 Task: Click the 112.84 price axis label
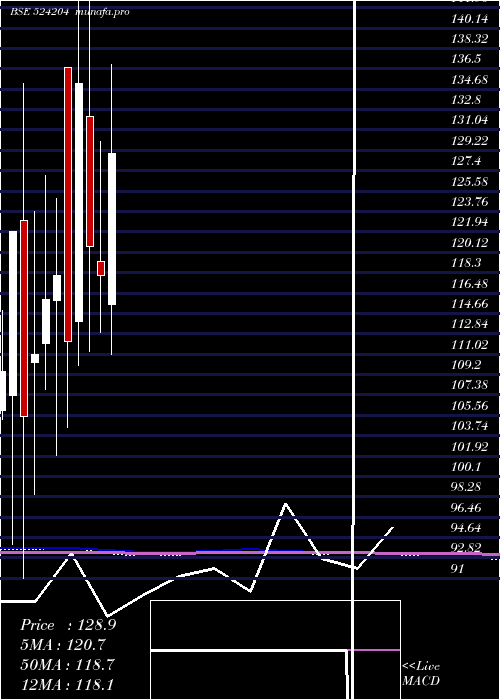(470, 324)
